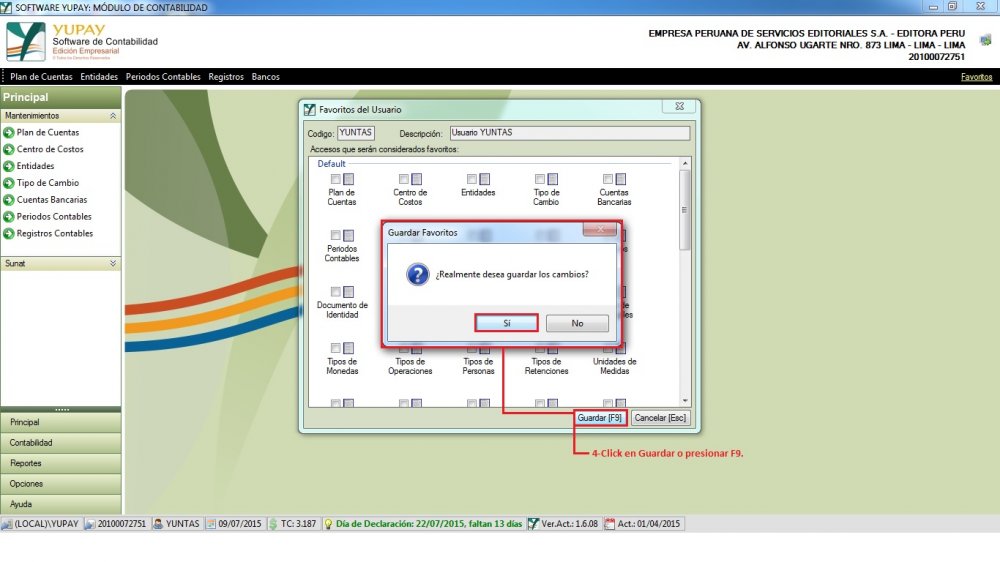Viewport: 1000px width, 562px height.
Task: Expand the Sunat sidebar section
Action: 113,263
